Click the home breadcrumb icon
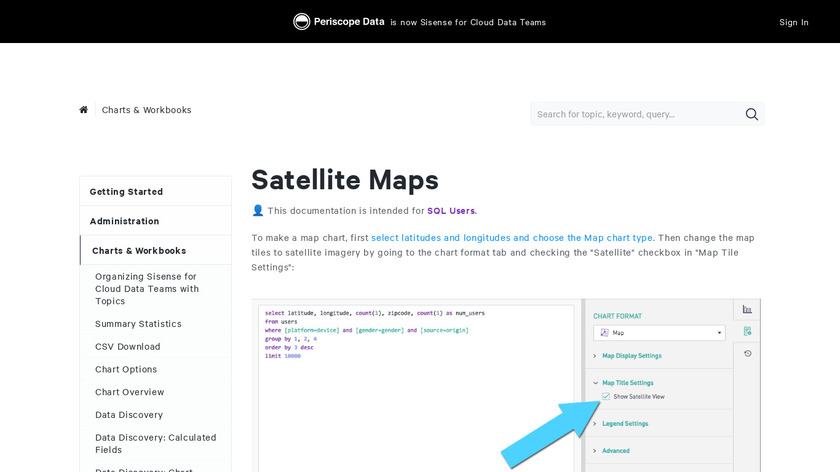Screen dimensions: 840x472 [x=84, y=110]
